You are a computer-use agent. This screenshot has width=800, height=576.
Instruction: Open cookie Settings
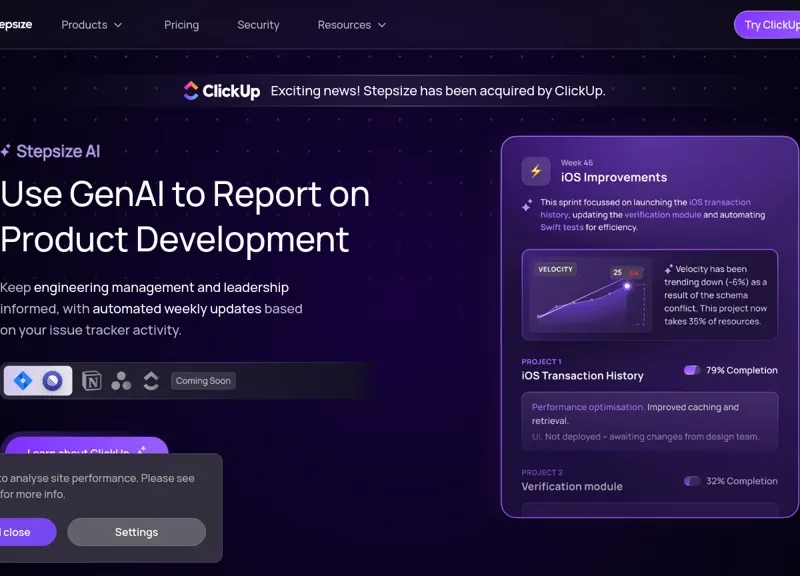pos(136,532)
